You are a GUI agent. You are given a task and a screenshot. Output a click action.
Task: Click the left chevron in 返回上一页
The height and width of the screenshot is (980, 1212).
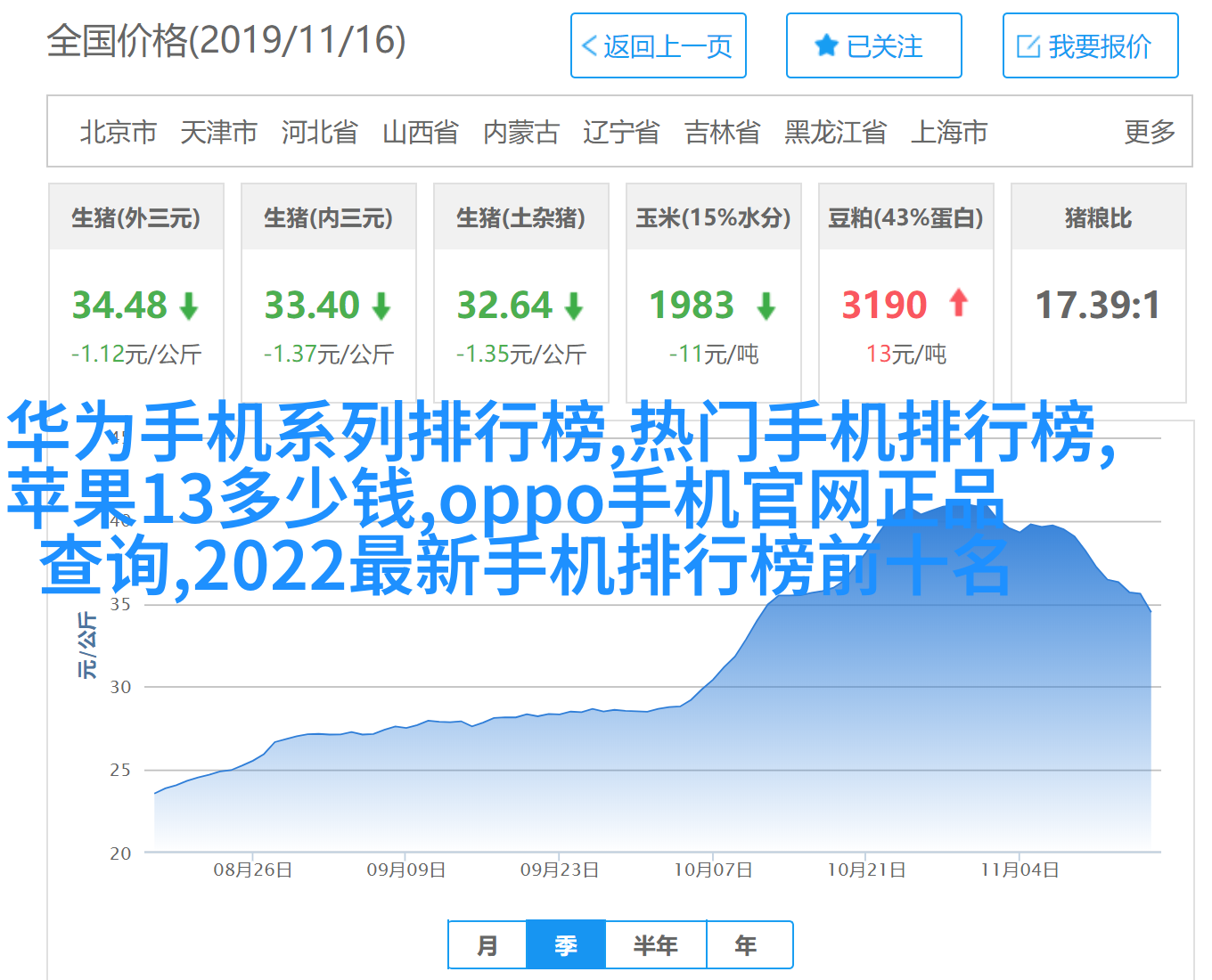589,46
